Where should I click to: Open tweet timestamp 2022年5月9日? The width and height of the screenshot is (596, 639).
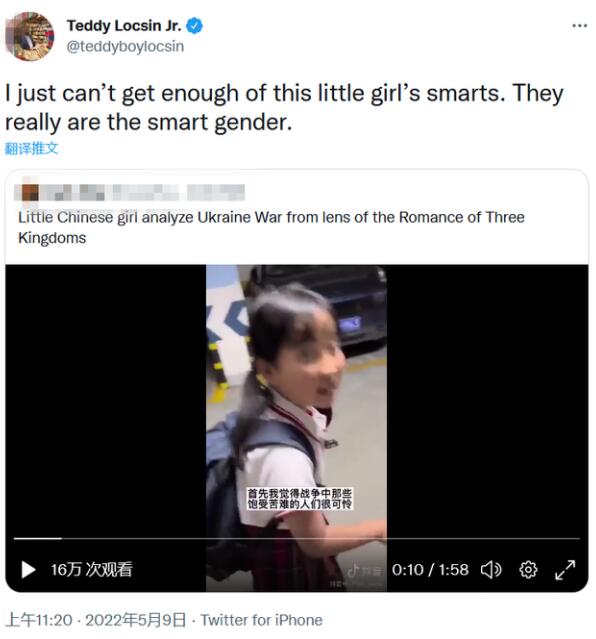135,620
